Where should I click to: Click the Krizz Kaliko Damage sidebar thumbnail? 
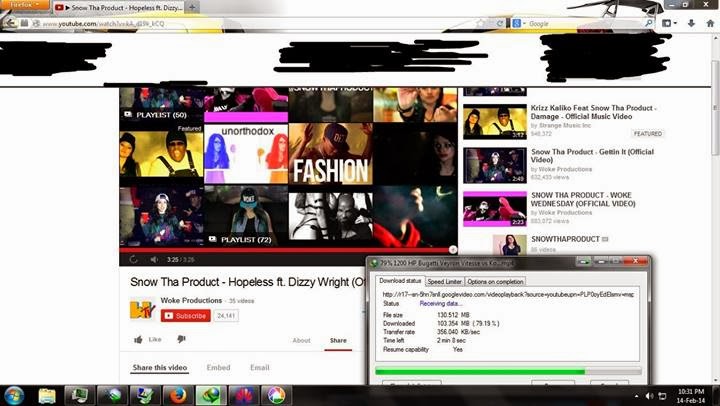495,122
